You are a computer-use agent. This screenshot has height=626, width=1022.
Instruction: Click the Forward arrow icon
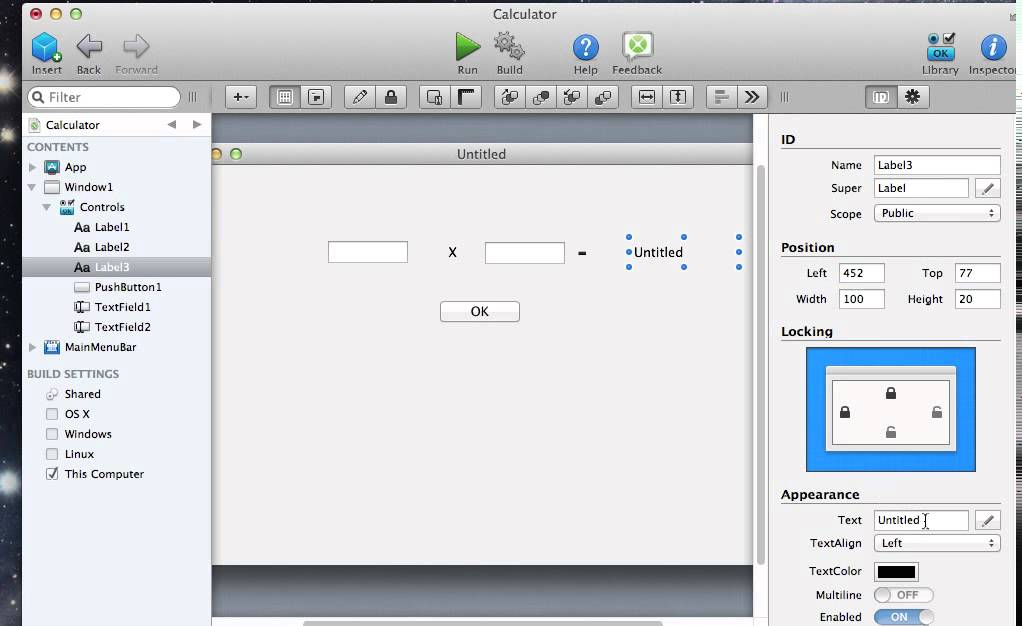point(136,46)
